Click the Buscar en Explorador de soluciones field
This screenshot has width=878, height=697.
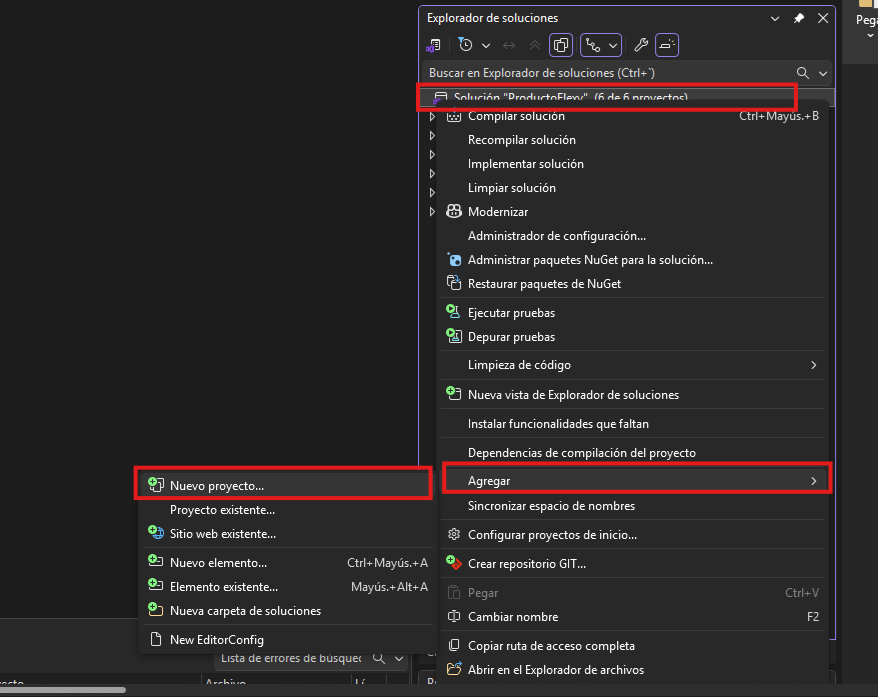click(x=609, y=73)
